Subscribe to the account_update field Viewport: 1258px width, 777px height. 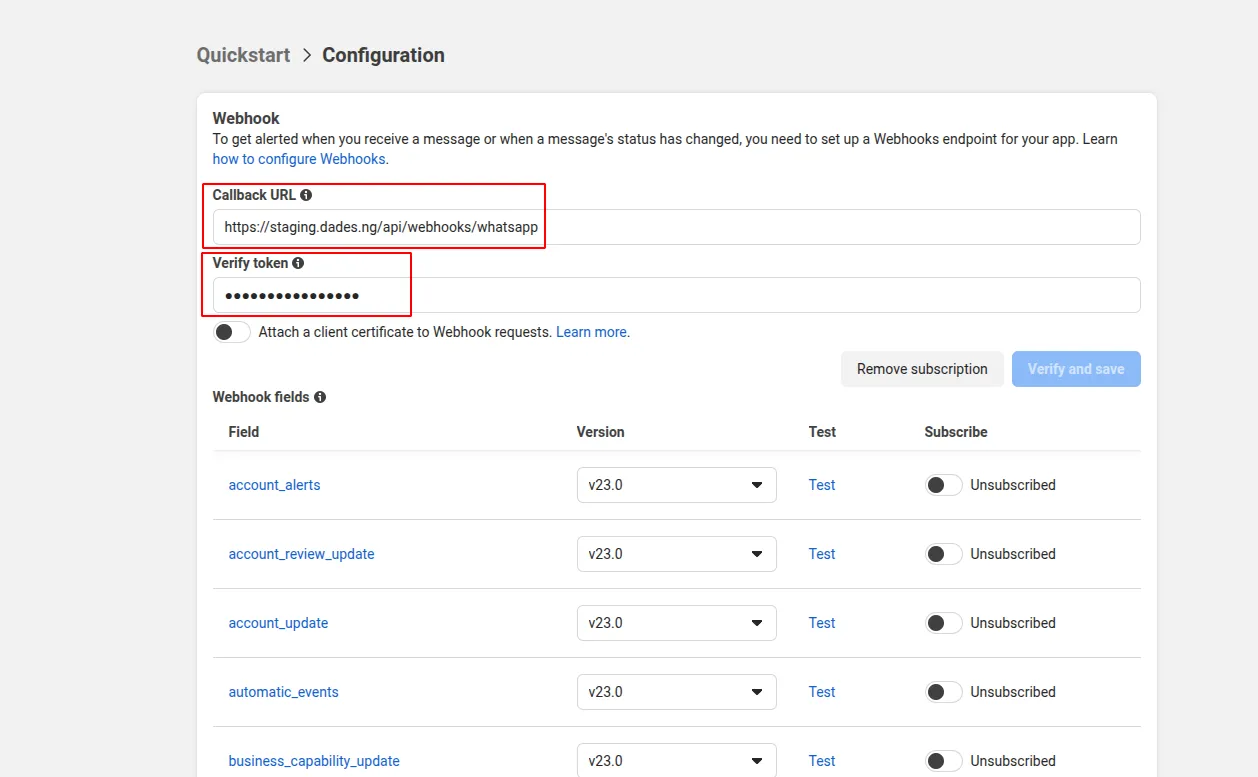coord(943,623)
